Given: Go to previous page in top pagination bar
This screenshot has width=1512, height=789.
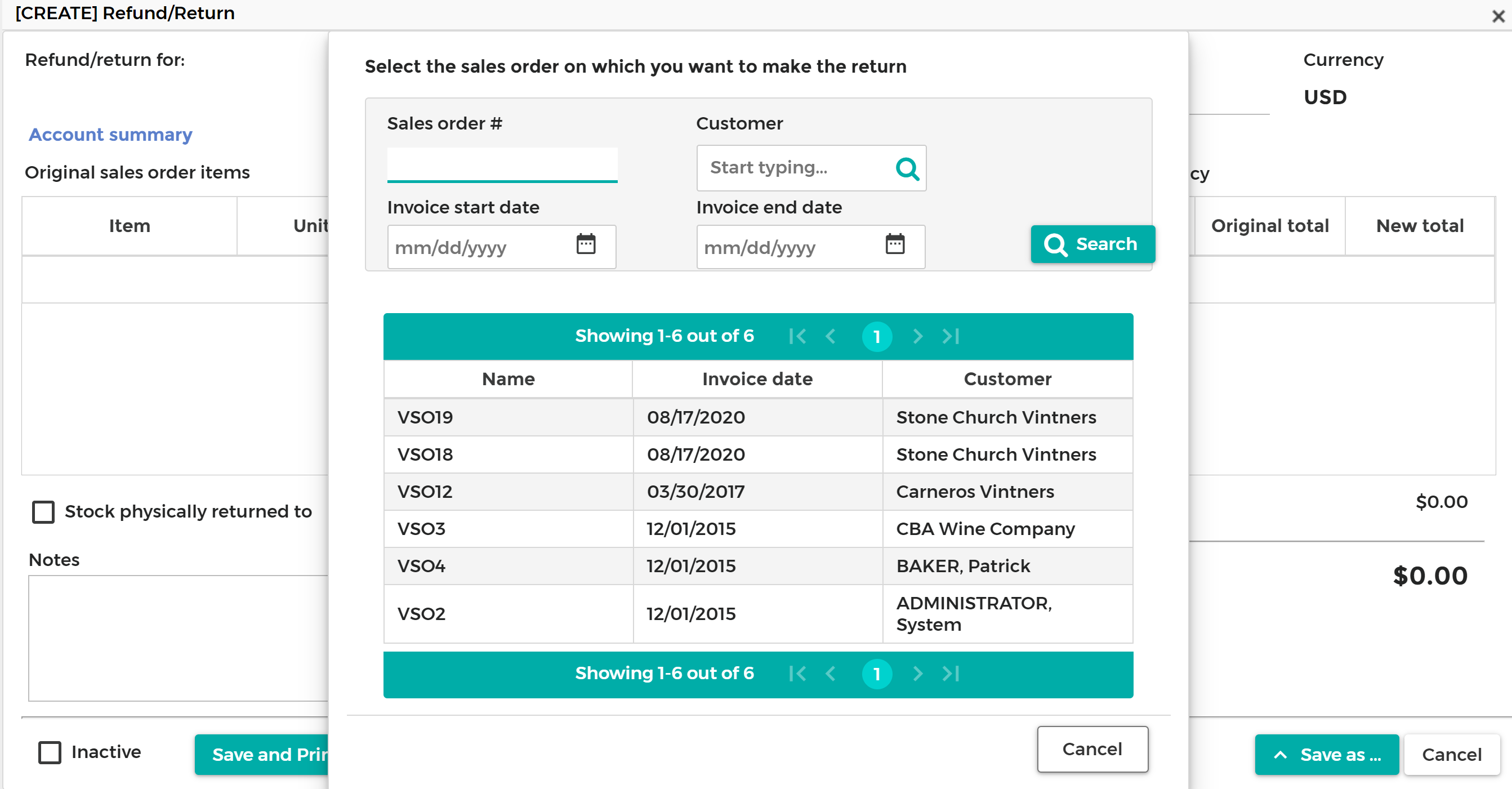Looking at the screenshot, I should [x=831, y=336].
